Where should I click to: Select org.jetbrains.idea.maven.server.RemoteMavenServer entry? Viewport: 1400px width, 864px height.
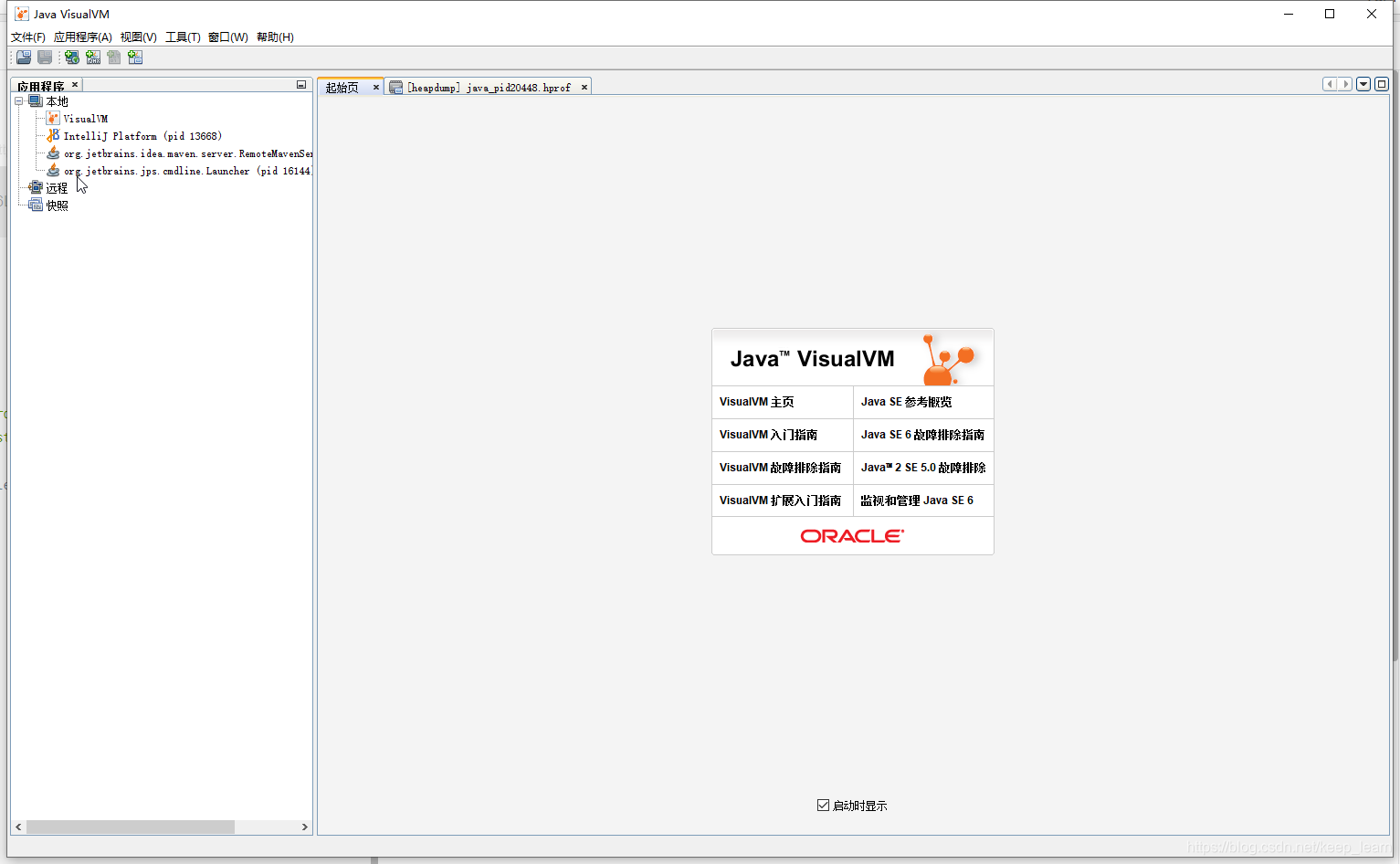point(188,153)
